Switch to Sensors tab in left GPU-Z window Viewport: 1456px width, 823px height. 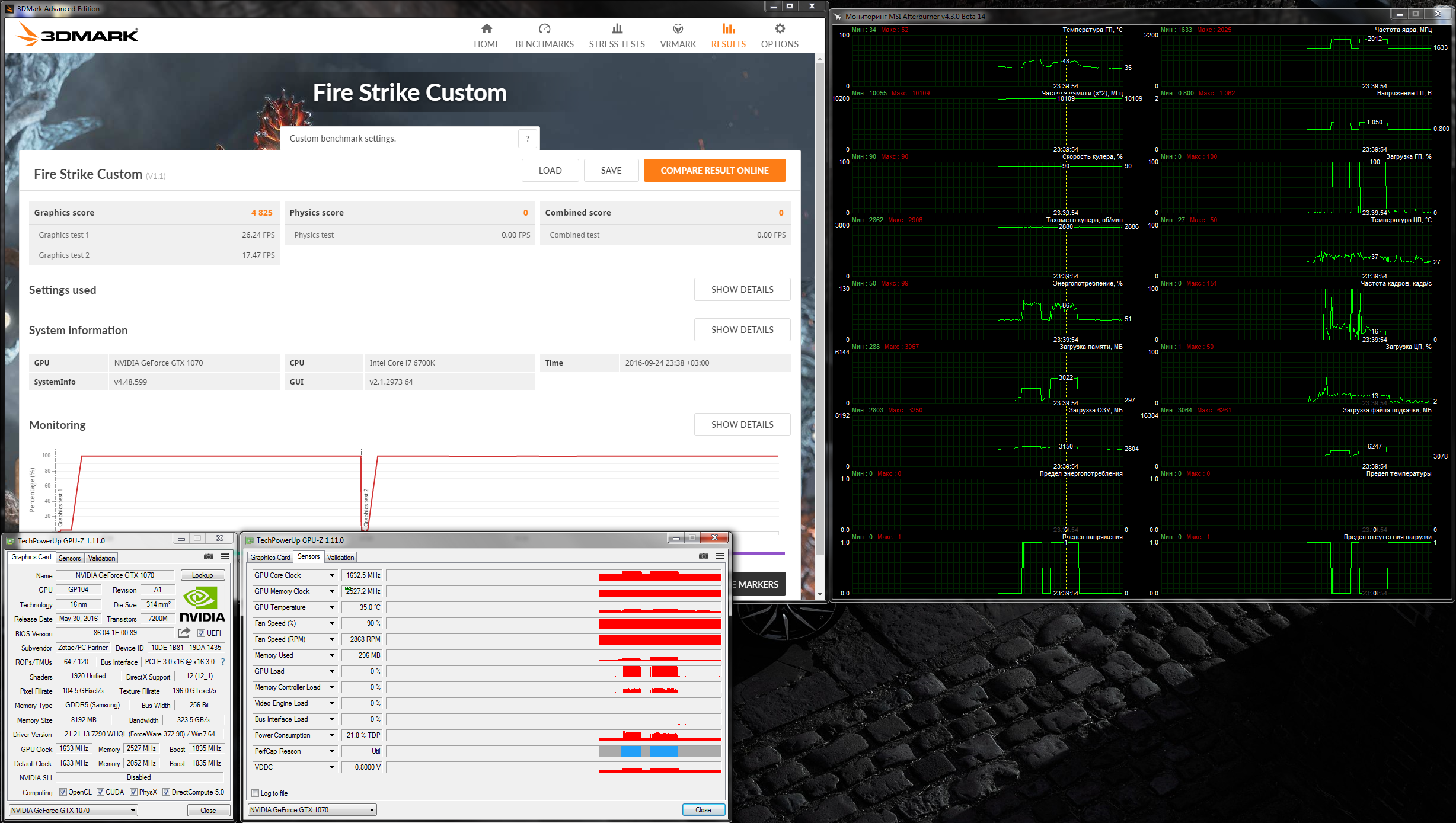click(69, 558)
